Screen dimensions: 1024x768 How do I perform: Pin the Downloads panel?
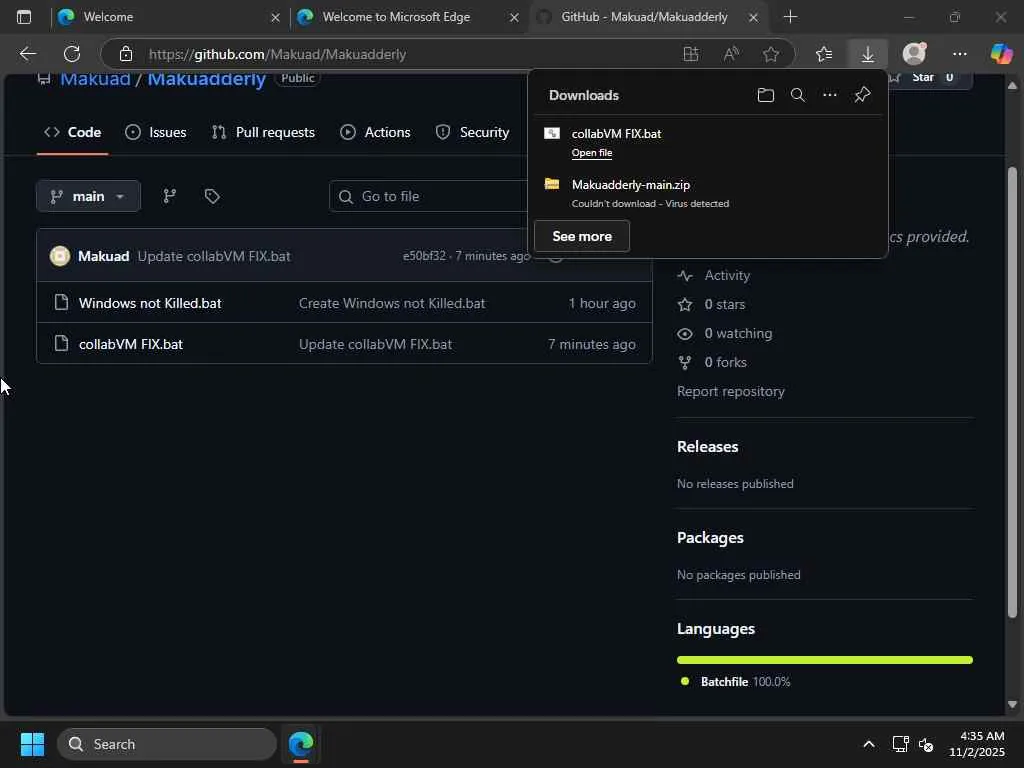862,95
